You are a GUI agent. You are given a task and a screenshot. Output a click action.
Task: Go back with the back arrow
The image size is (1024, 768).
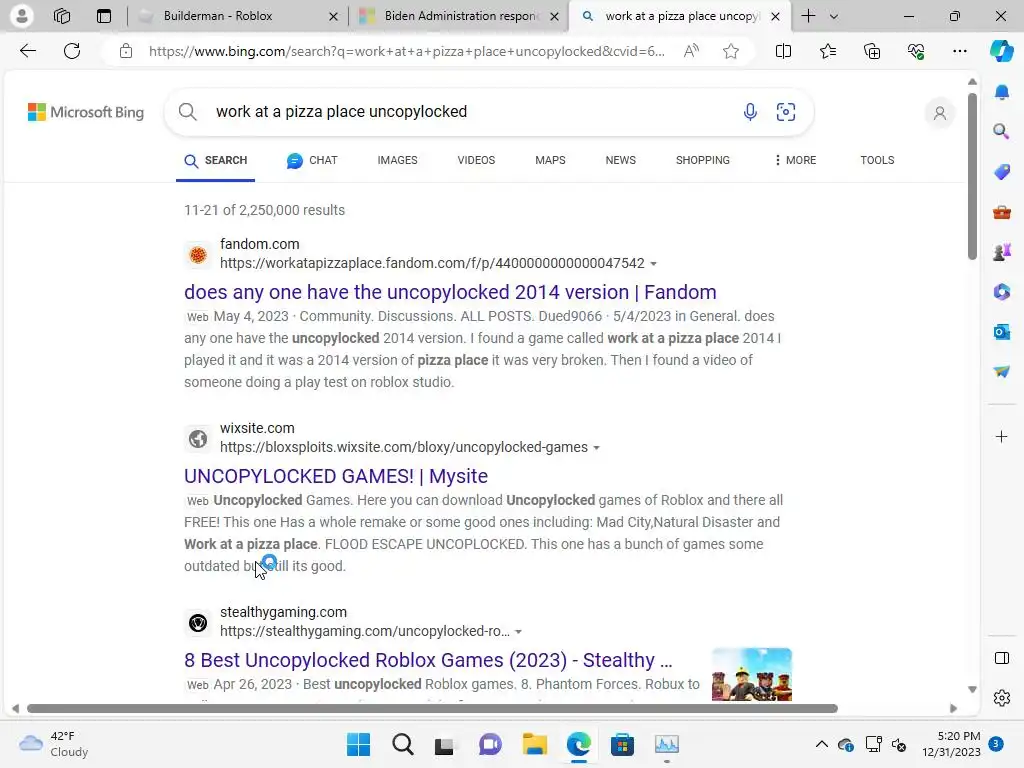pos(28,51)
